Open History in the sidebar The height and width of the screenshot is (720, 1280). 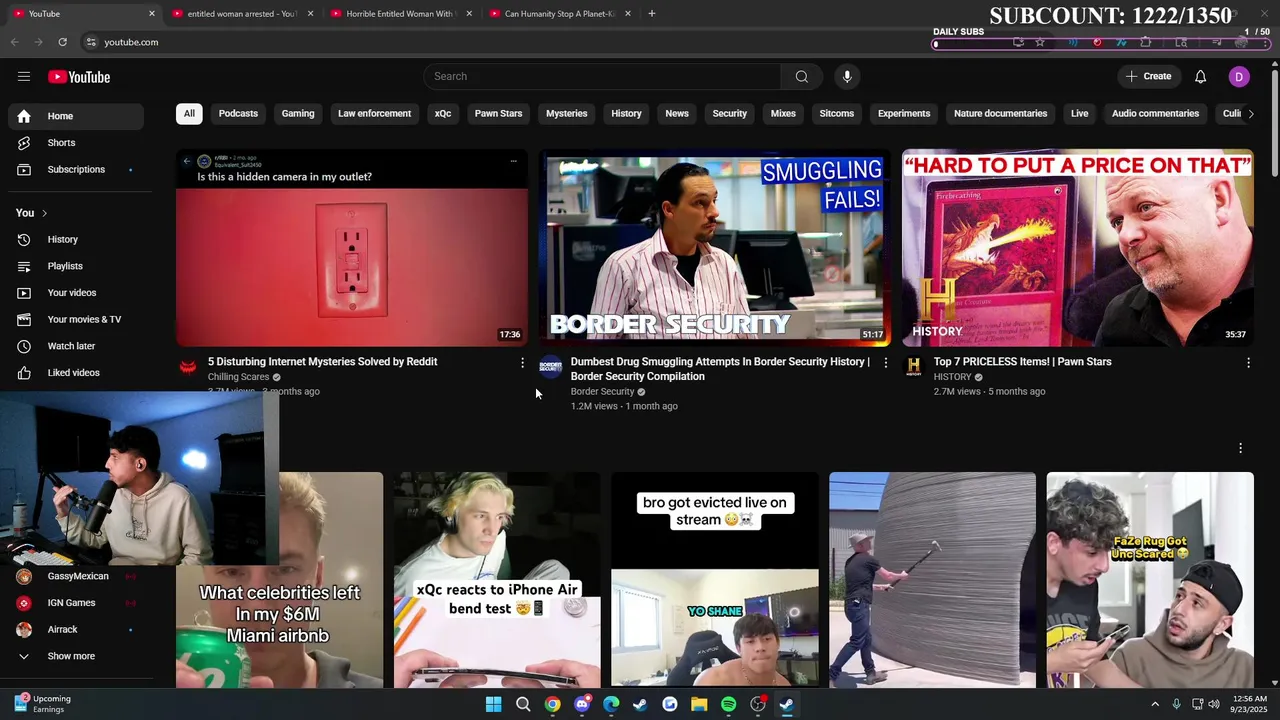[76, 240]
